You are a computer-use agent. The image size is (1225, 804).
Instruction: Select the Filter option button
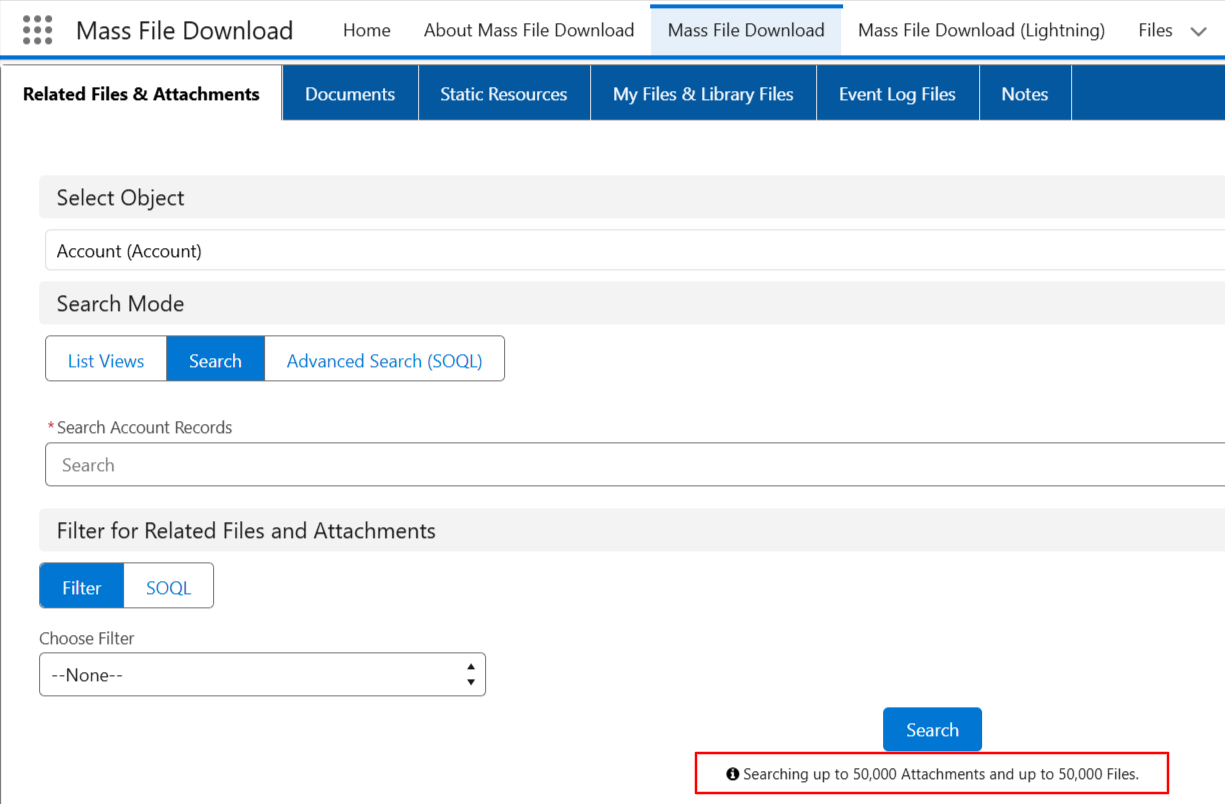[82, 587]
